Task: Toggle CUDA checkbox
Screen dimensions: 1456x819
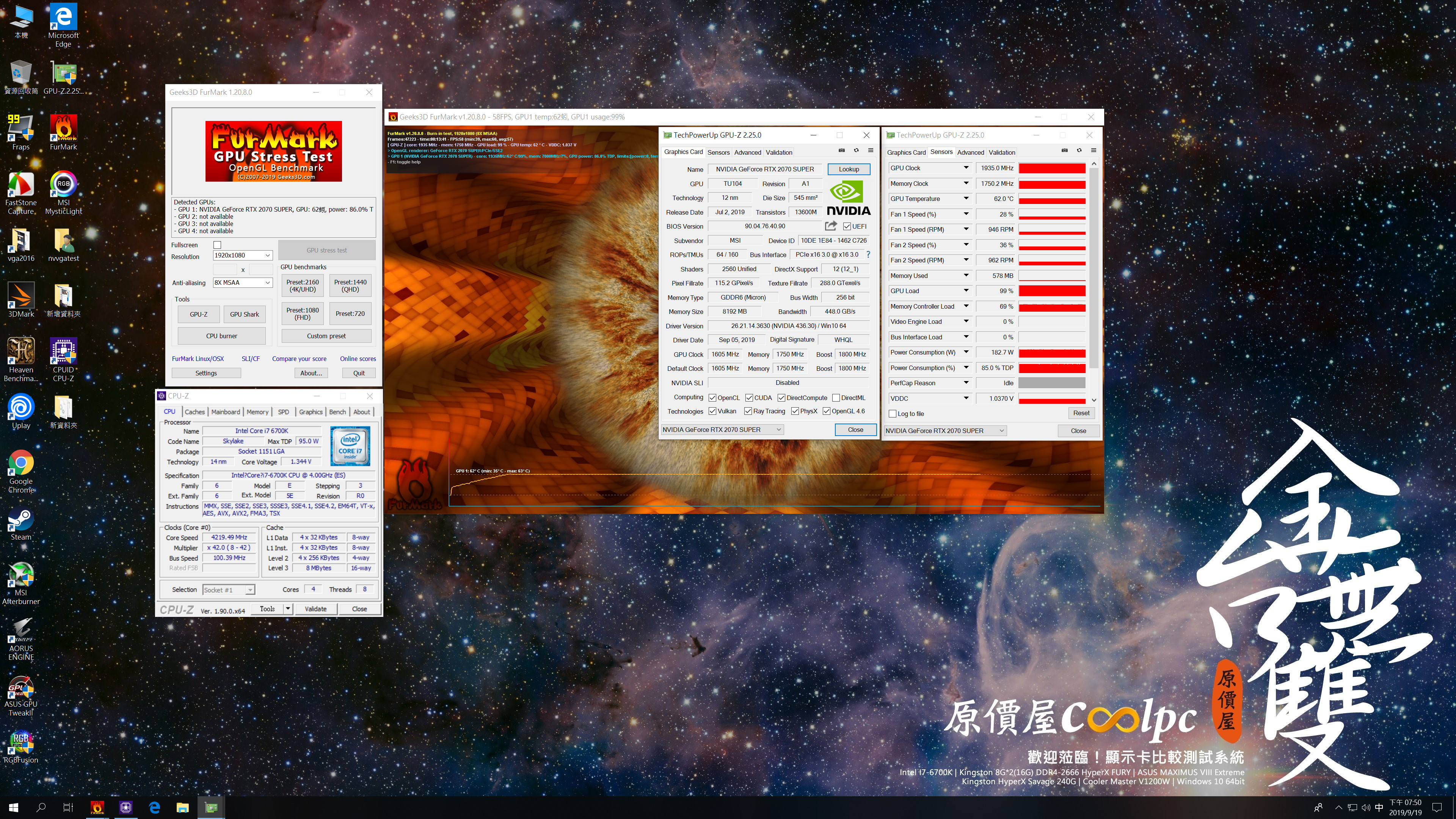Action: (x=749, y=398)
